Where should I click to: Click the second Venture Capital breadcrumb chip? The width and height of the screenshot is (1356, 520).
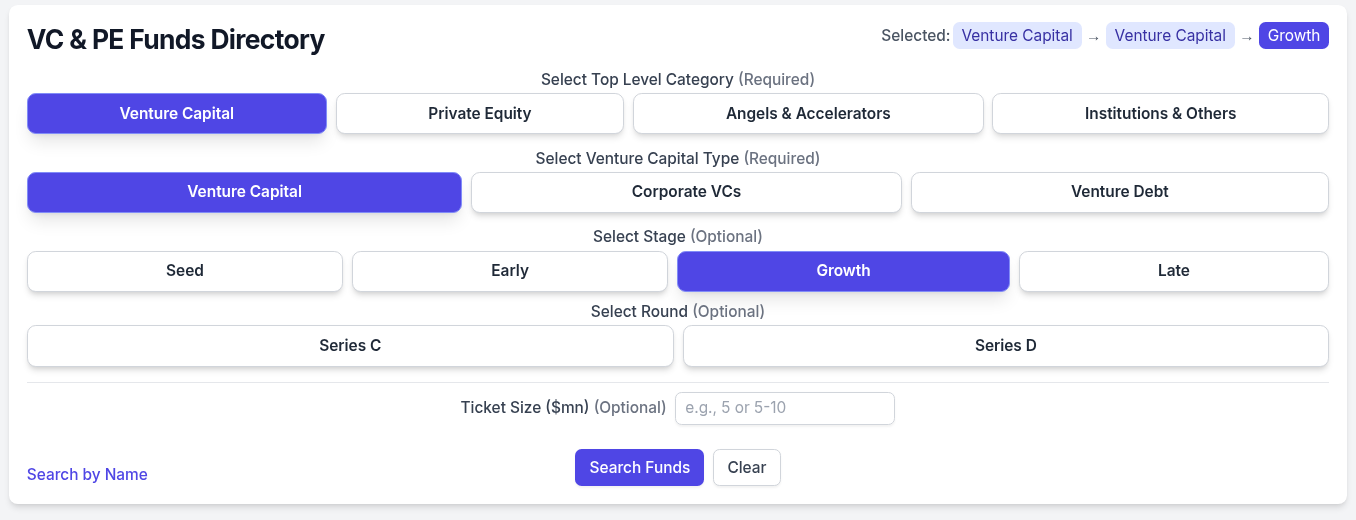click(1170, 36)
